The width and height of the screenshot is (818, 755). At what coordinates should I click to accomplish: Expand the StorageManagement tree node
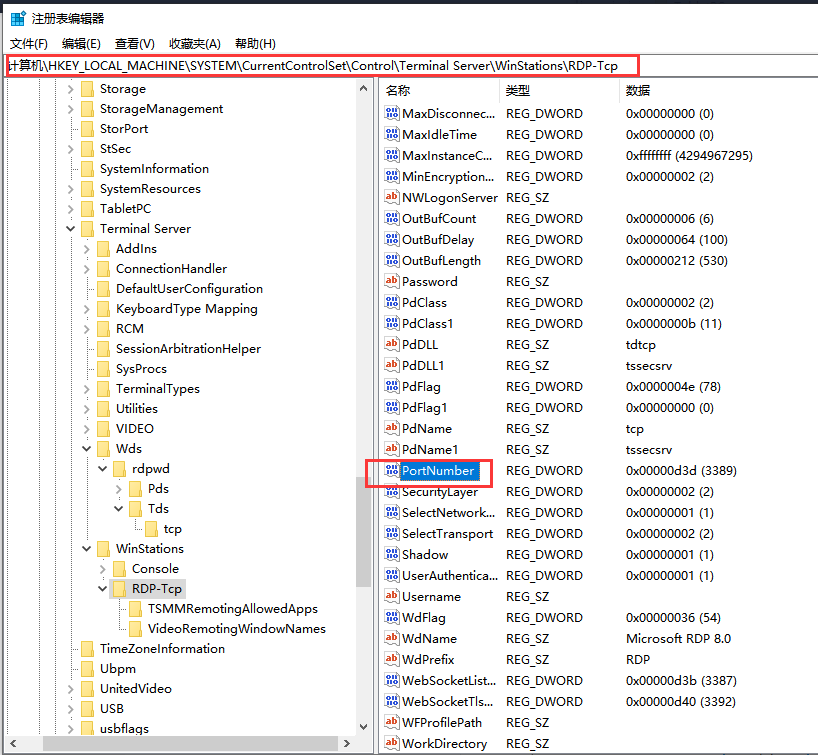70,109
